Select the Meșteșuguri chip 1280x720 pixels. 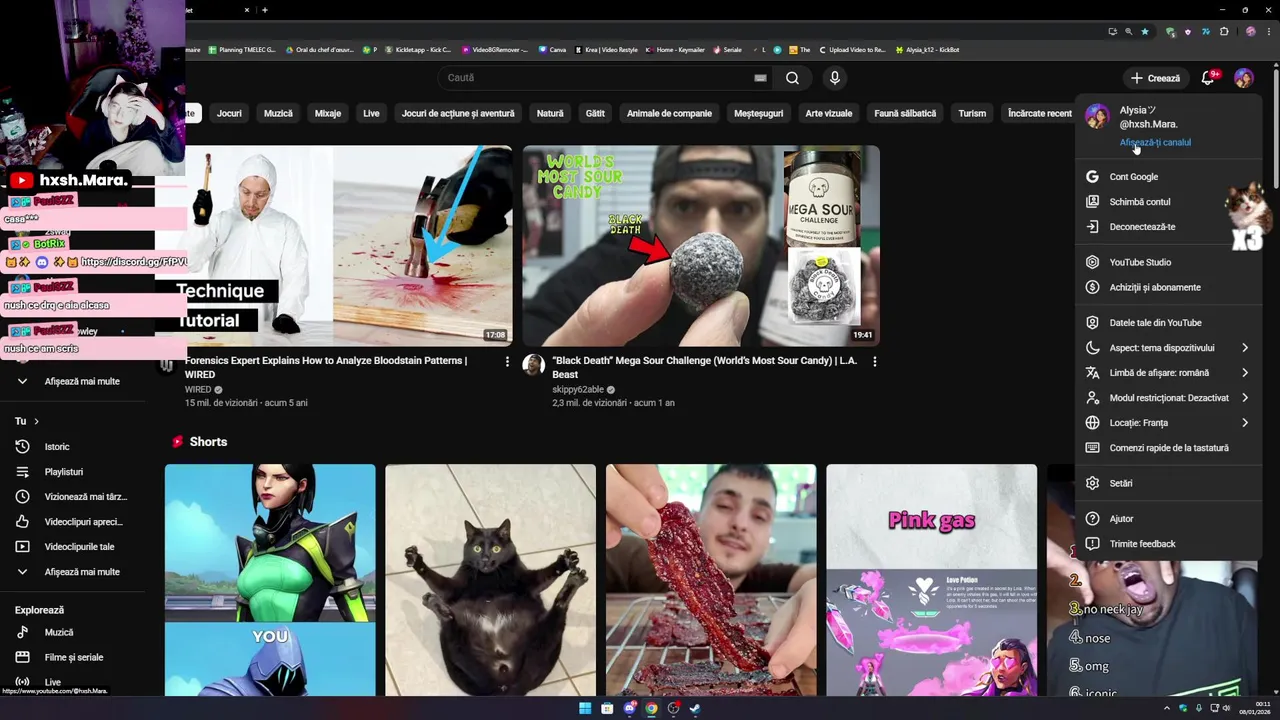point(758,113)
